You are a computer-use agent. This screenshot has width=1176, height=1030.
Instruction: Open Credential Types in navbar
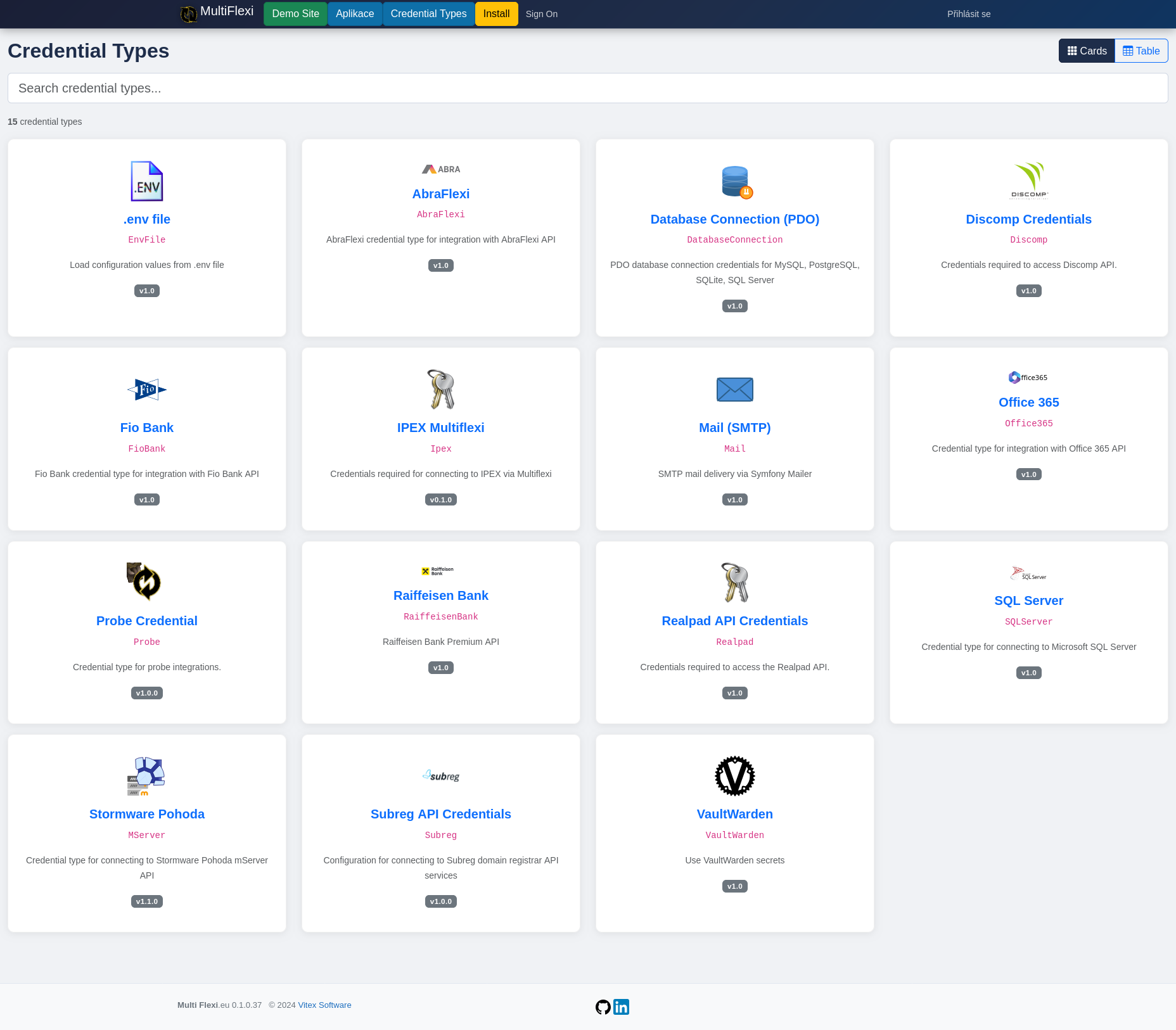(428, 14)
